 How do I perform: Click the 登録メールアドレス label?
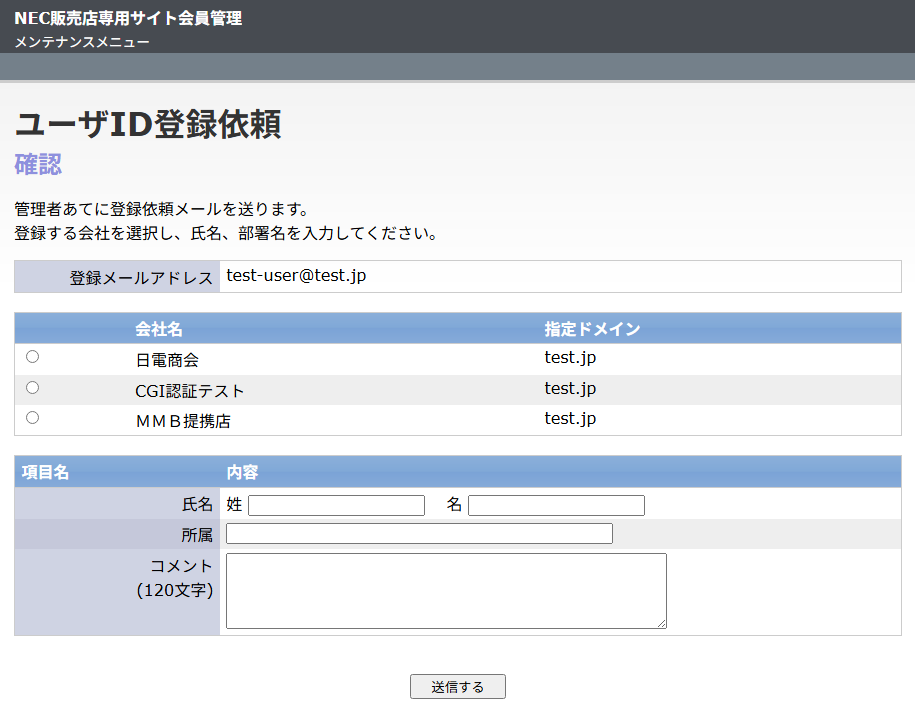pos(141,278)
